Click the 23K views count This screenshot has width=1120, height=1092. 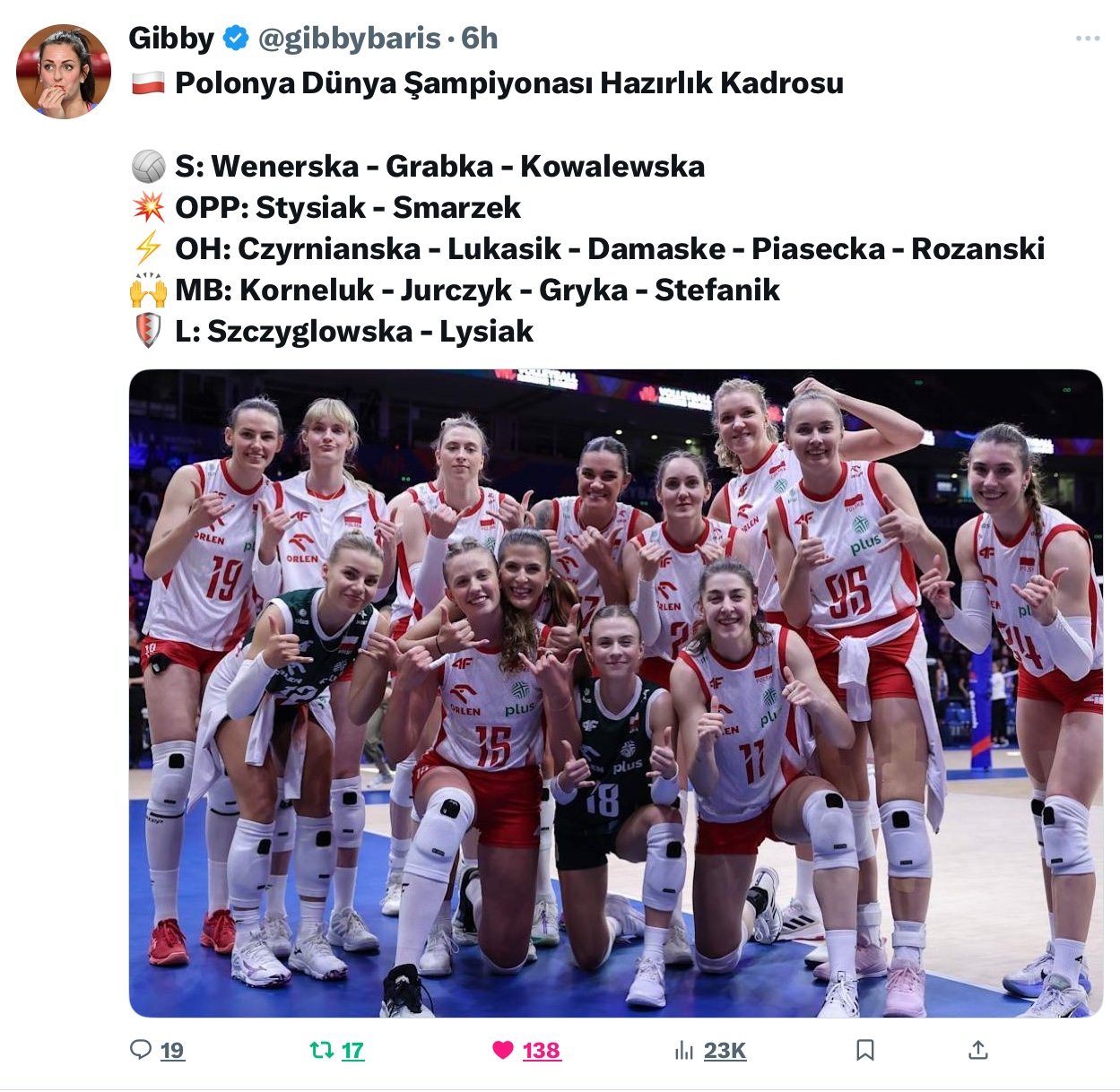tap(725, 1050)
